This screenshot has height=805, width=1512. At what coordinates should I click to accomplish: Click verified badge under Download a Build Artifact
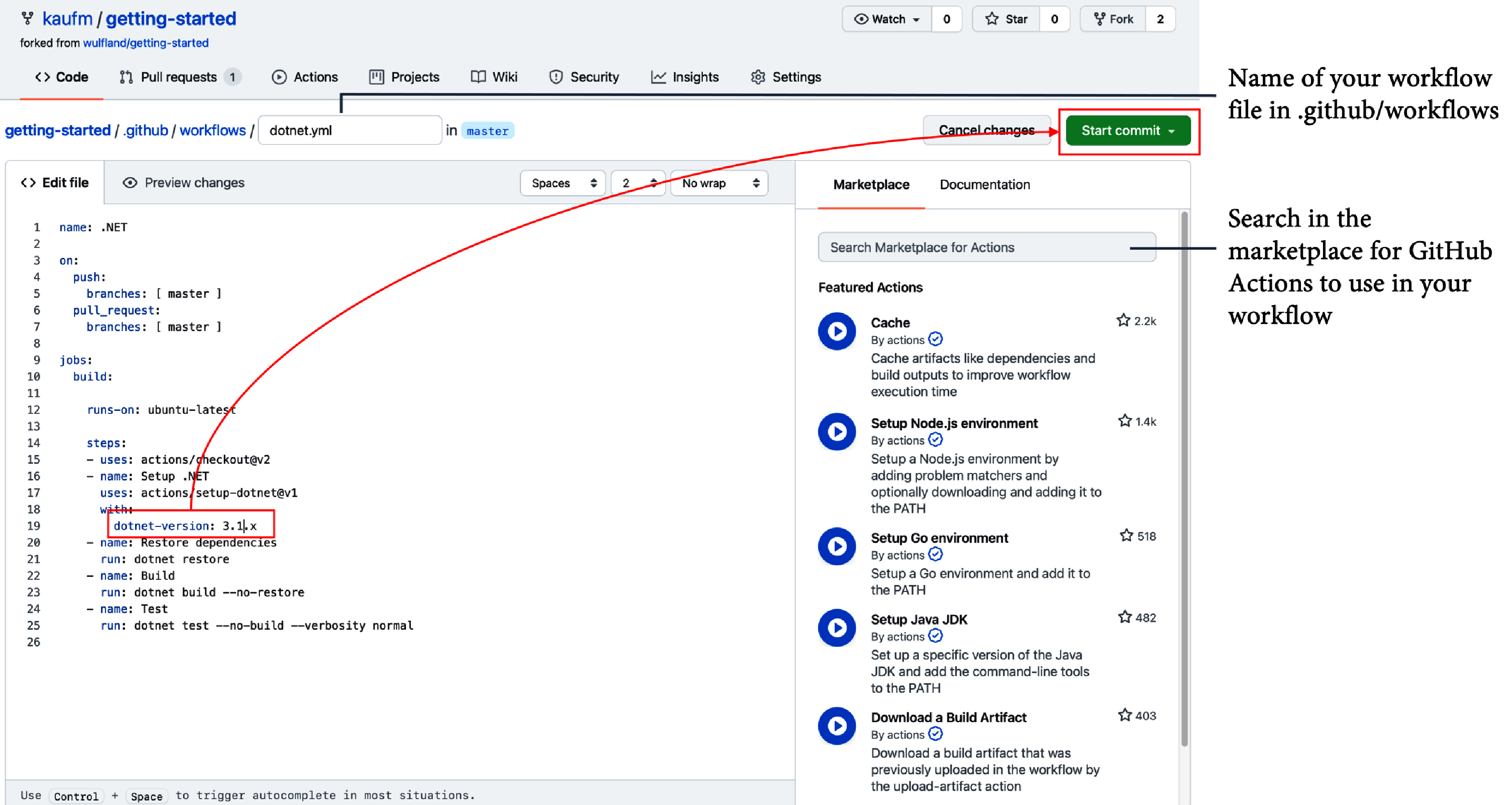(936, 734)
